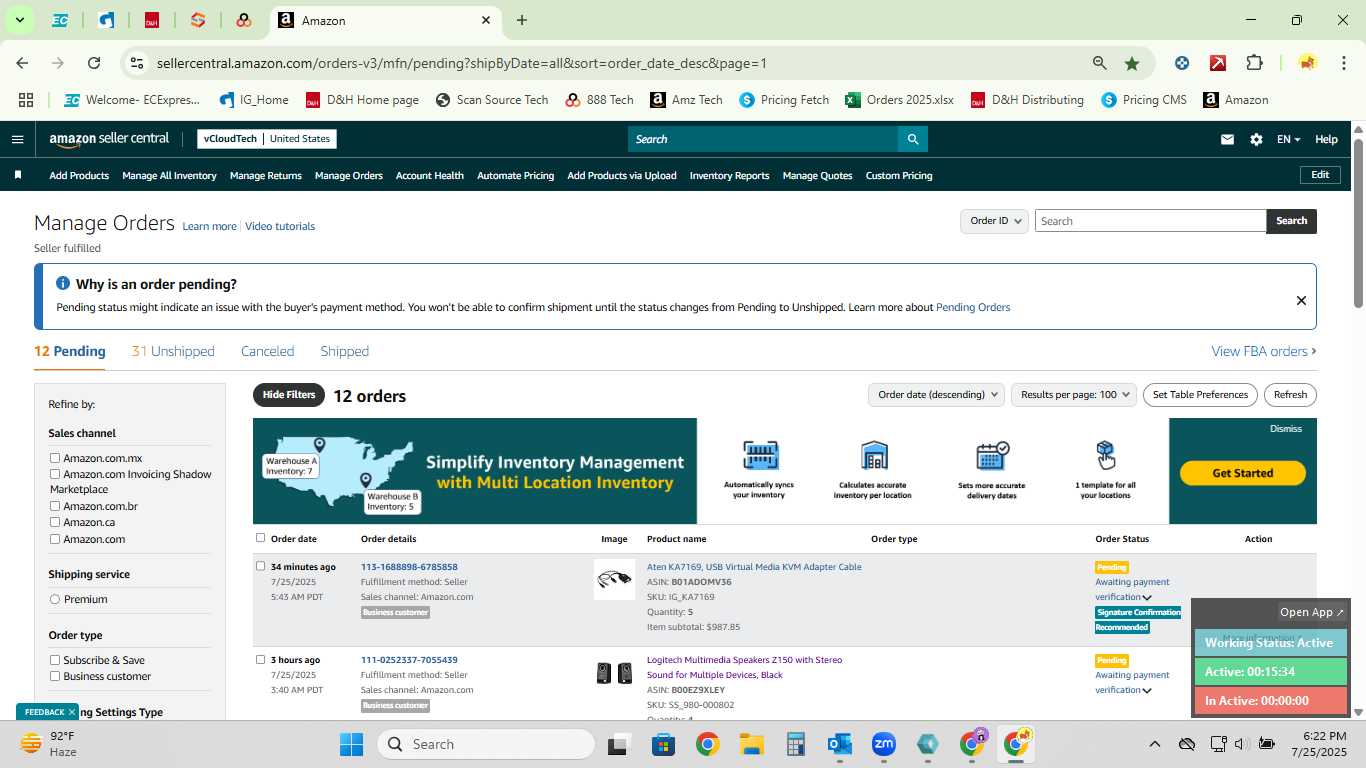Switch to the 31 Unshipped tab
Image resolution: width=1366 pixels, height=768 pixels.
[173, 351]
